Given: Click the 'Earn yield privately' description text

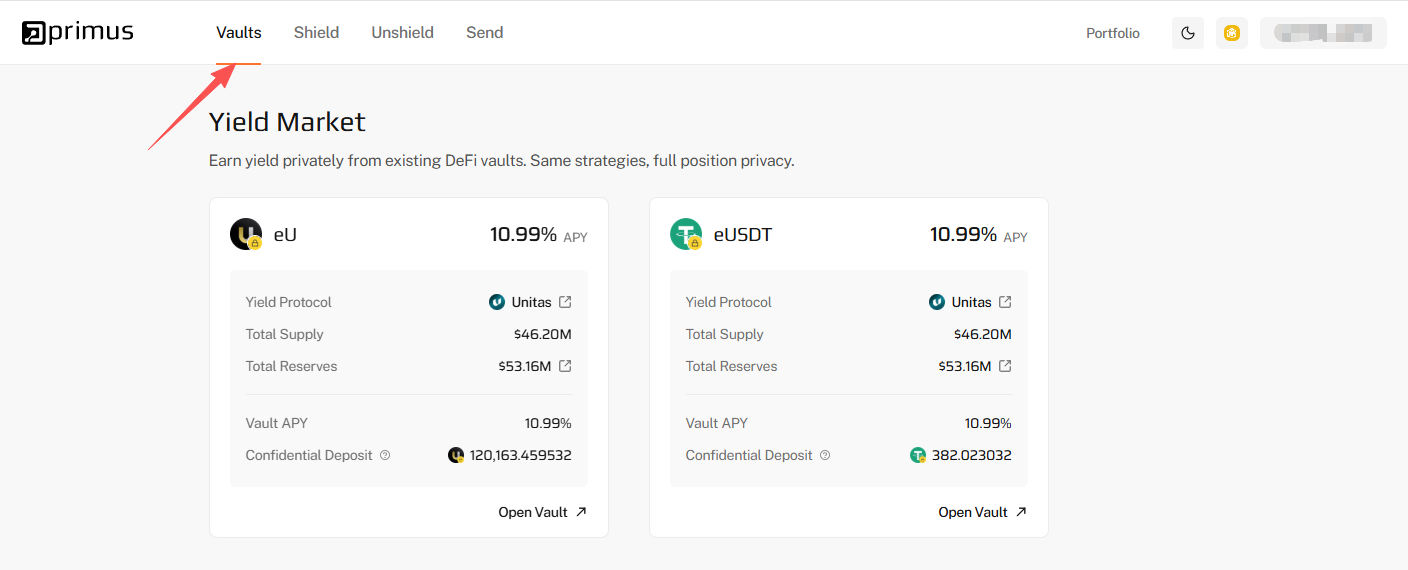Looking at the screenshot, I should click(501, 161).
